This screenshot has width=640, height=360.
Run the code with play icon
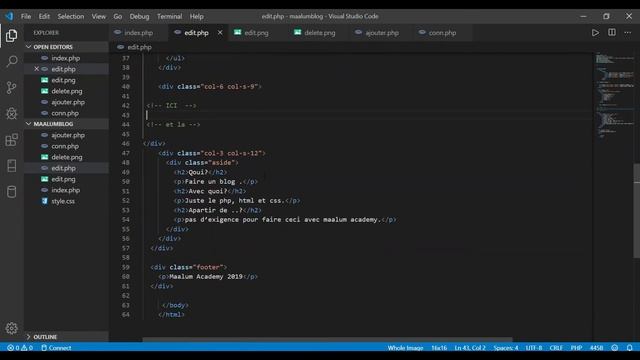click(x=595, y=33)
